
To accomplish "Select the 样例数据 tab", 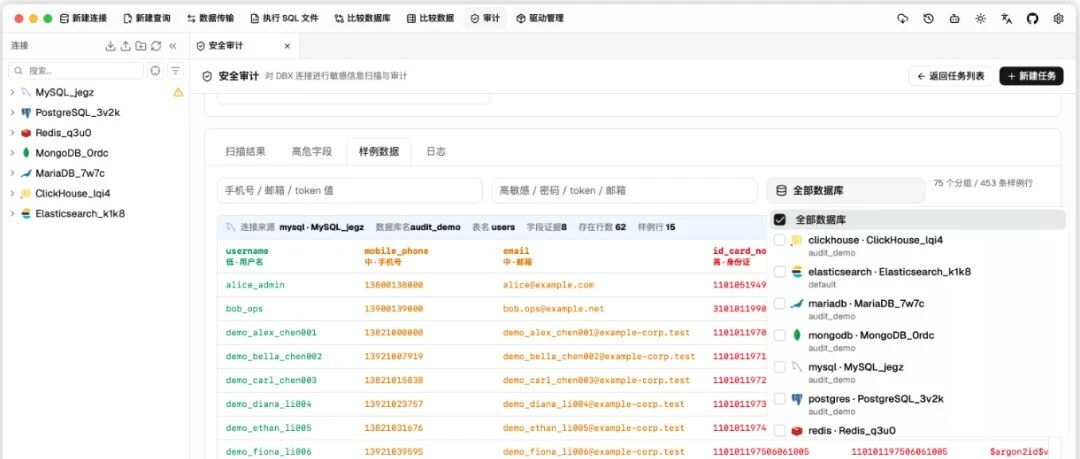I will [x=379, y=152].
